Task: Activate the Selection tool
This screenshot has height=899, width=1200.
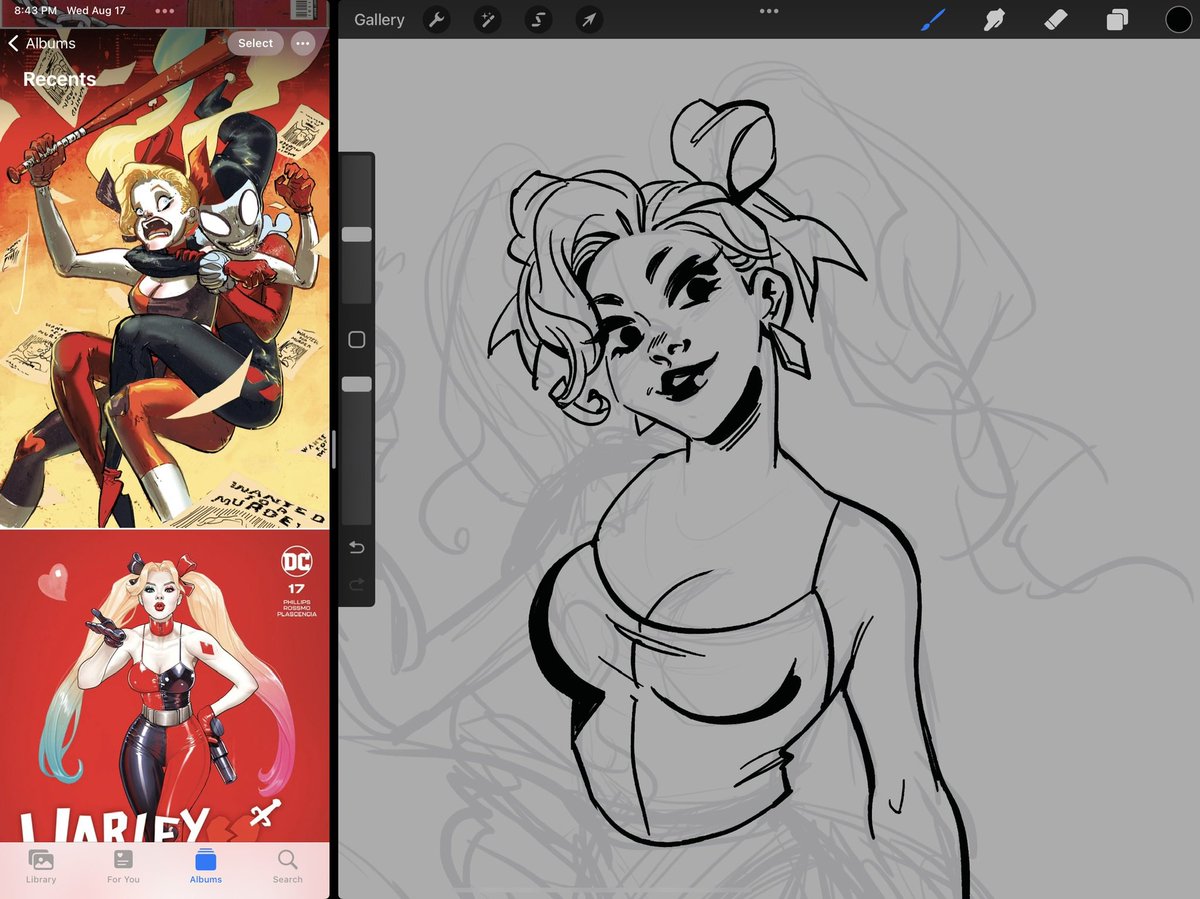Action: [539, 20]
